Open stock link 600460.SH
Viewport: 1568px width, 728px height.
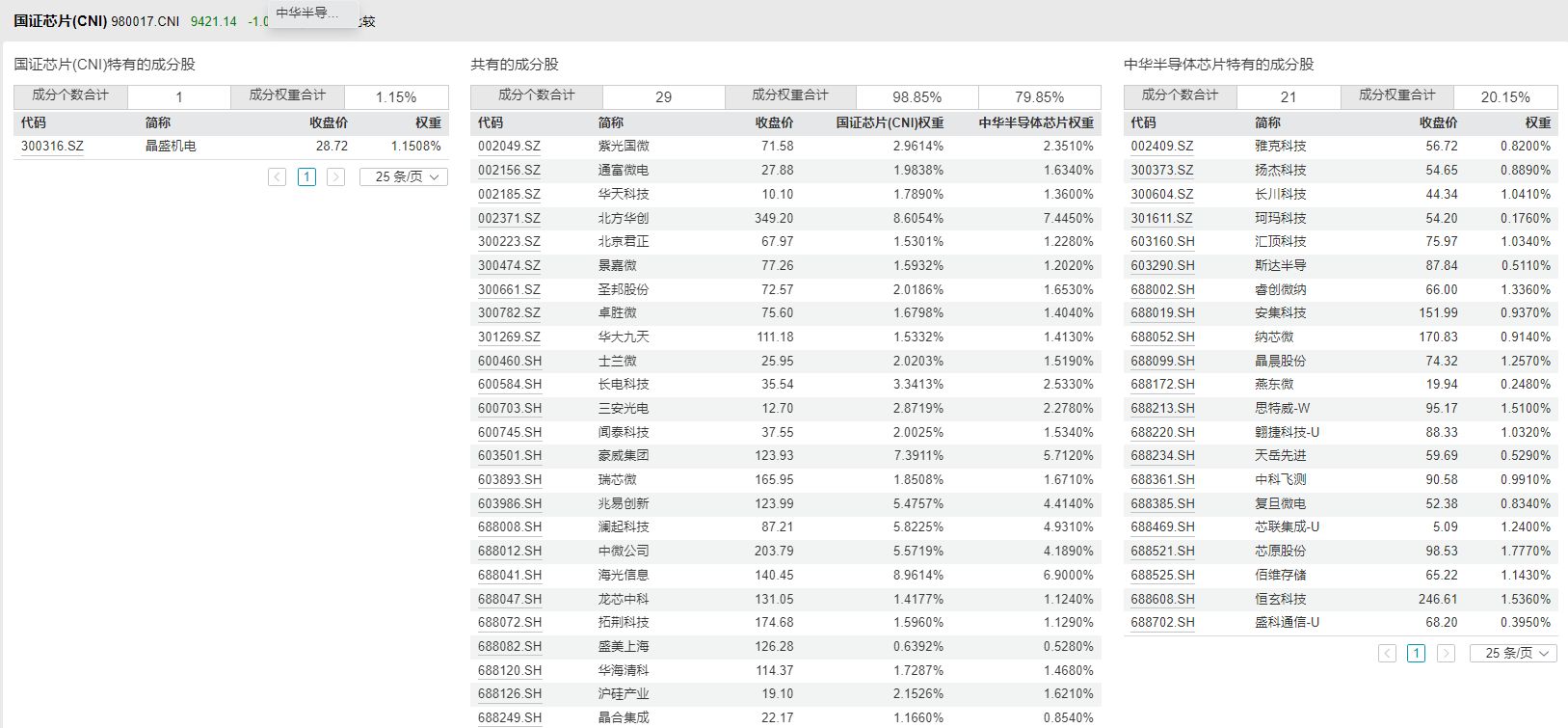pos(510,362)
